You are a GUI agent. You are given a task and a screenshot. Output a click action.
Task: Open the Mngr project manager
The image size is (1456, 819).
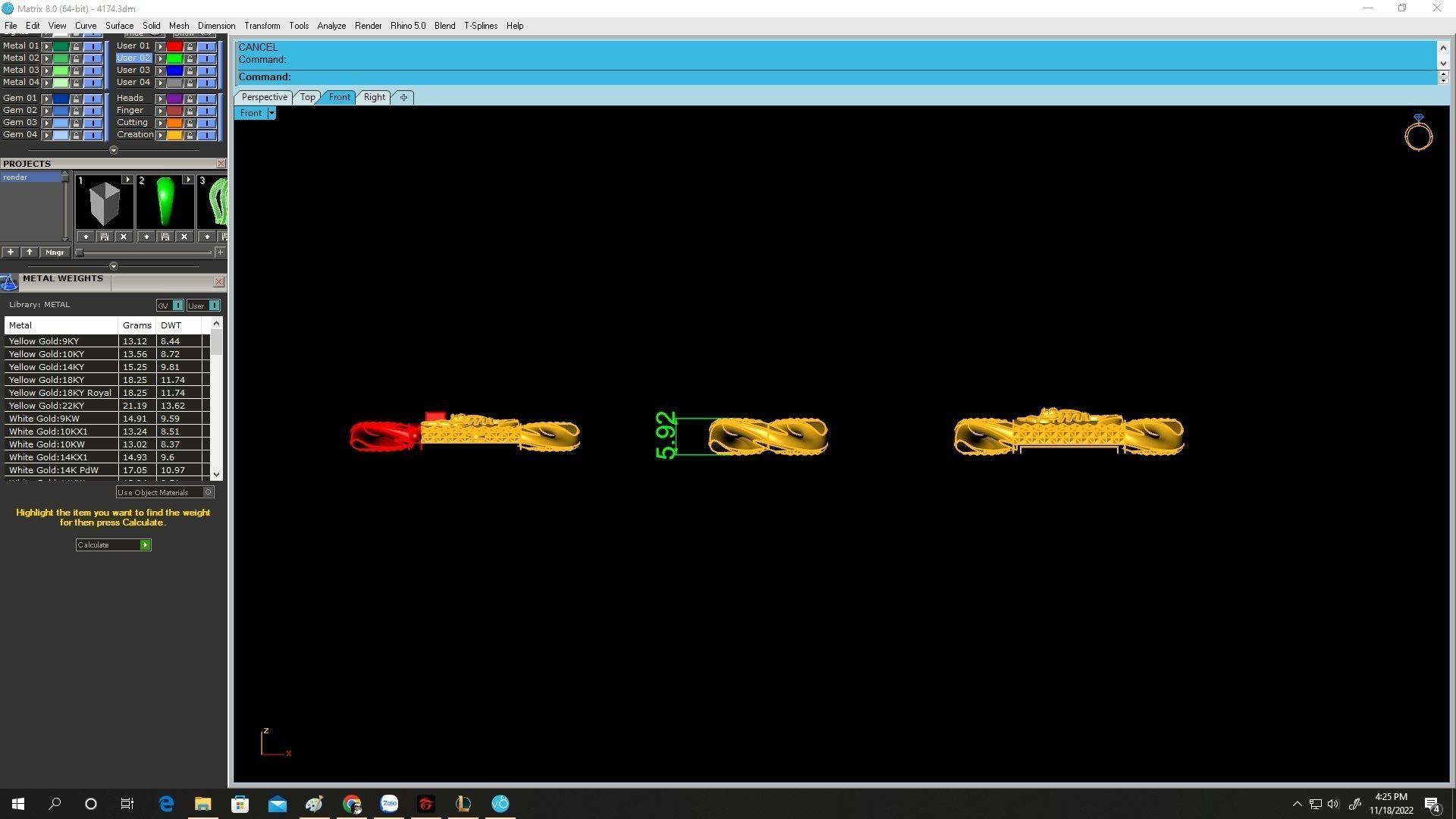click(x=55, y=253)
